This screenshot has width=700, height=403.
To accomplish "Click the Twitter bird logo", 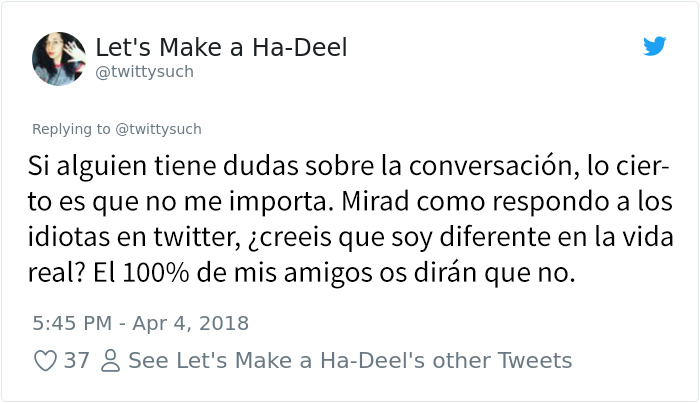I will pos(655,46).
